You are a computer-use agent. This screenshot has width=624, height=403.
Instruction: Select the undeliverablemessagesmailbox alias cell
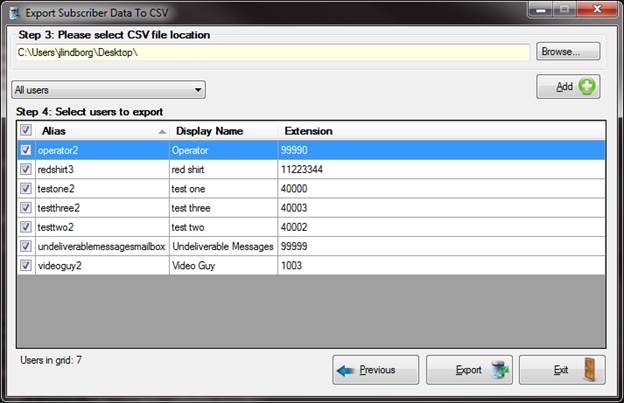point(102,246)
